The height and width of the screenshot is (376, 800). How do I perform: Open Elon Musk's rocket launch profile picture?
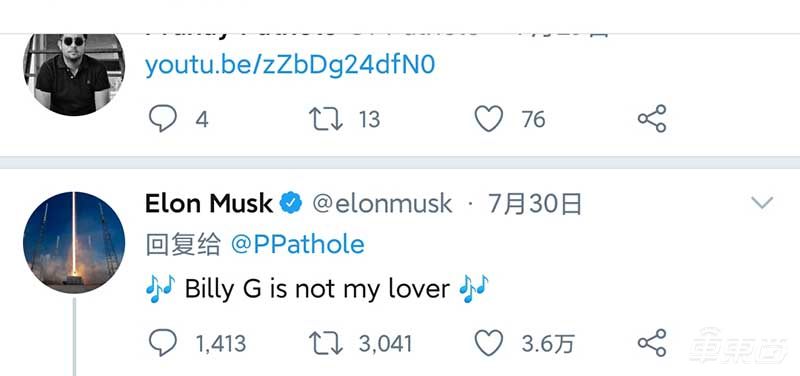click(x=74, y=242)
